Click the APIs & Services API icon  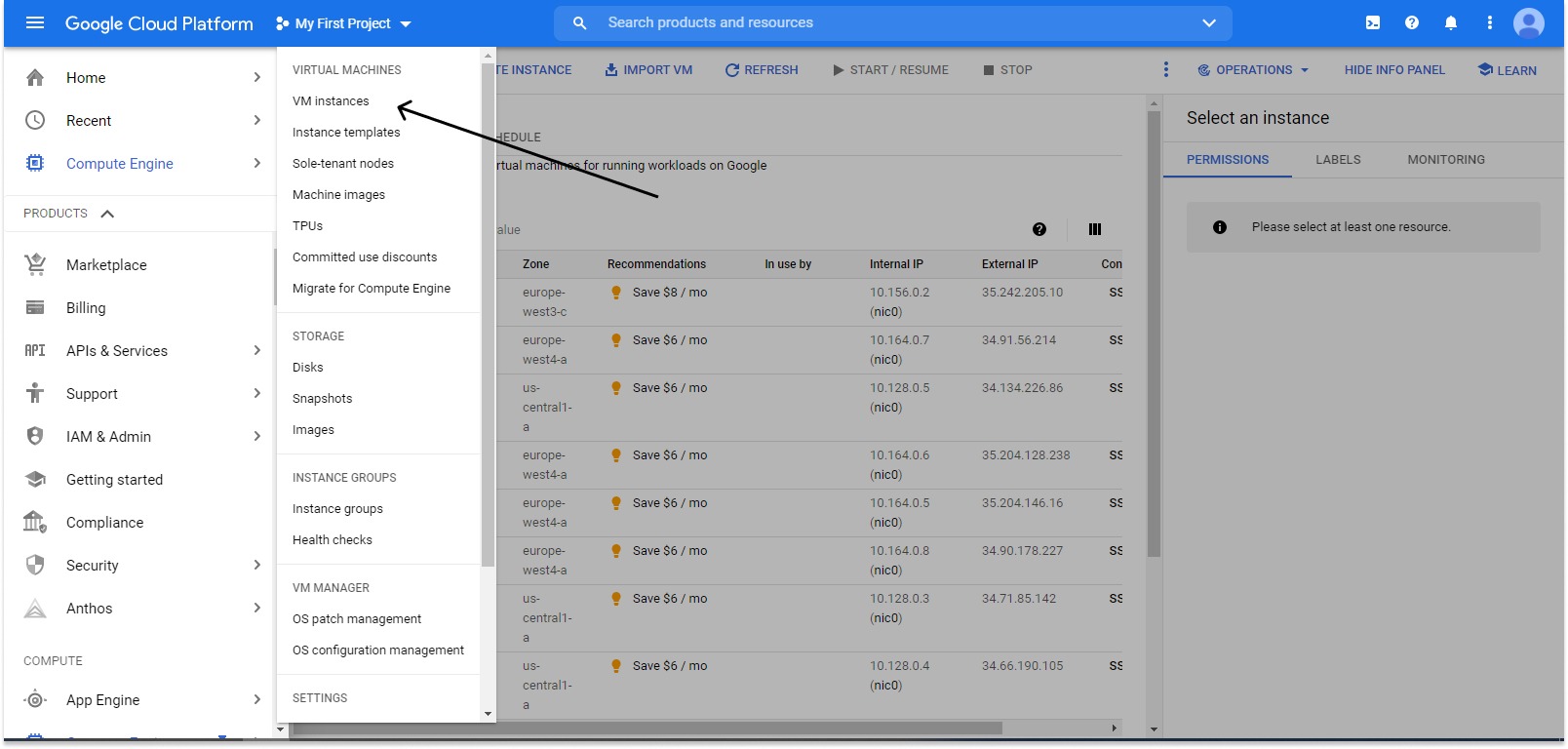pos(35,350)
